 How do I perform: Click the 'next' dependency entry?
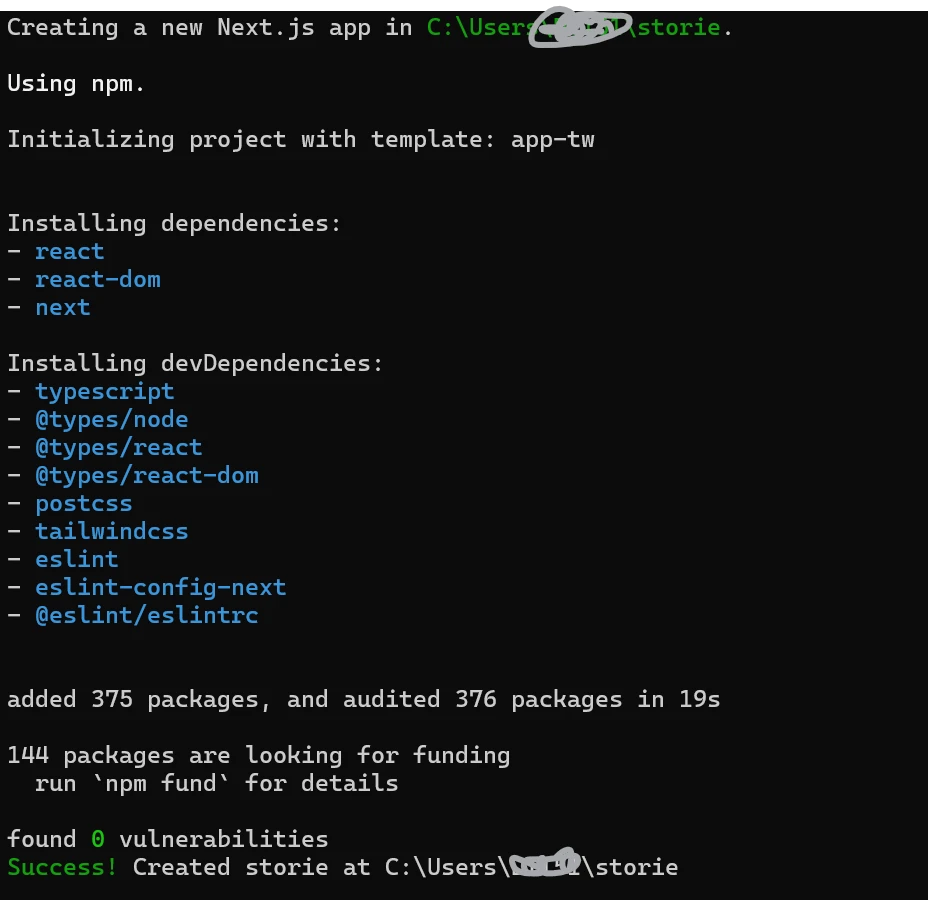tap(63, 308)
